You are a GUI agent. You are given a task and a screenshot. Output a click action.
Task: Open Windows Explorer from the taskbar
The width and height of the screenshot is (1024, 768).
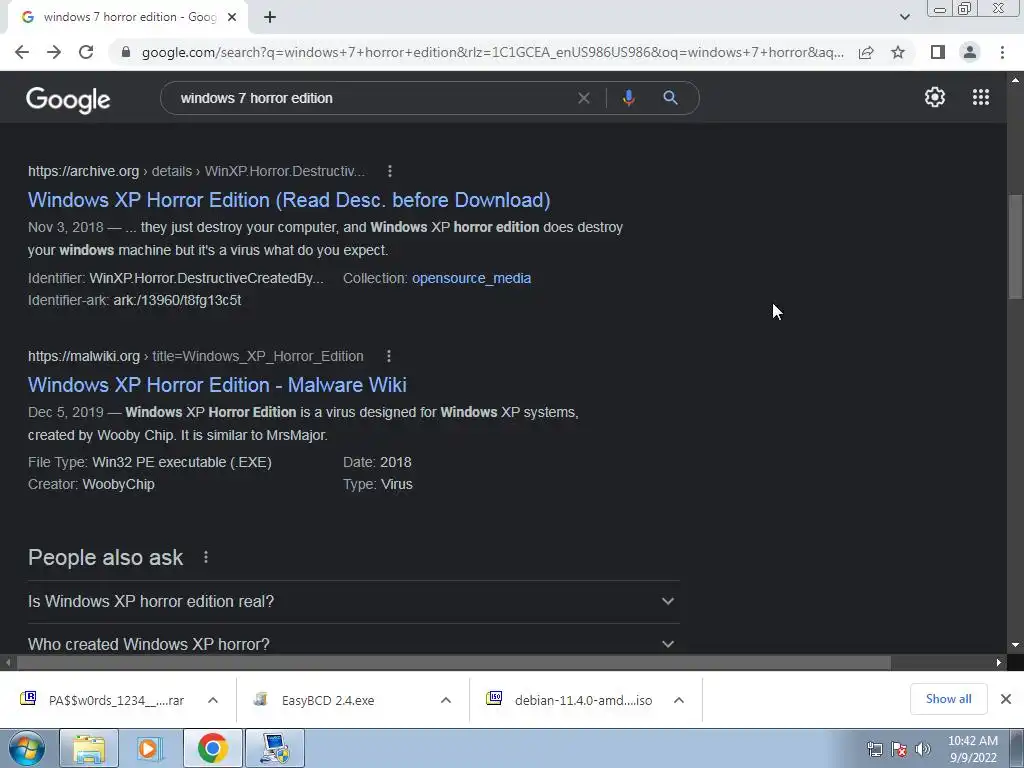coord(89,749)
